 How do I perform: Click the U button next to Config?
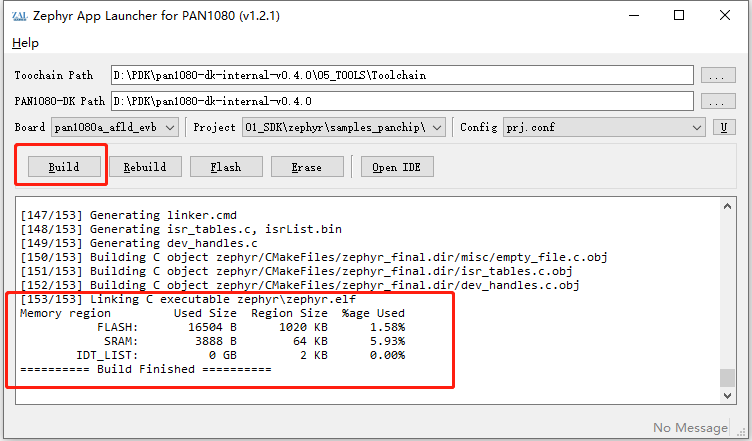(724, 128)
